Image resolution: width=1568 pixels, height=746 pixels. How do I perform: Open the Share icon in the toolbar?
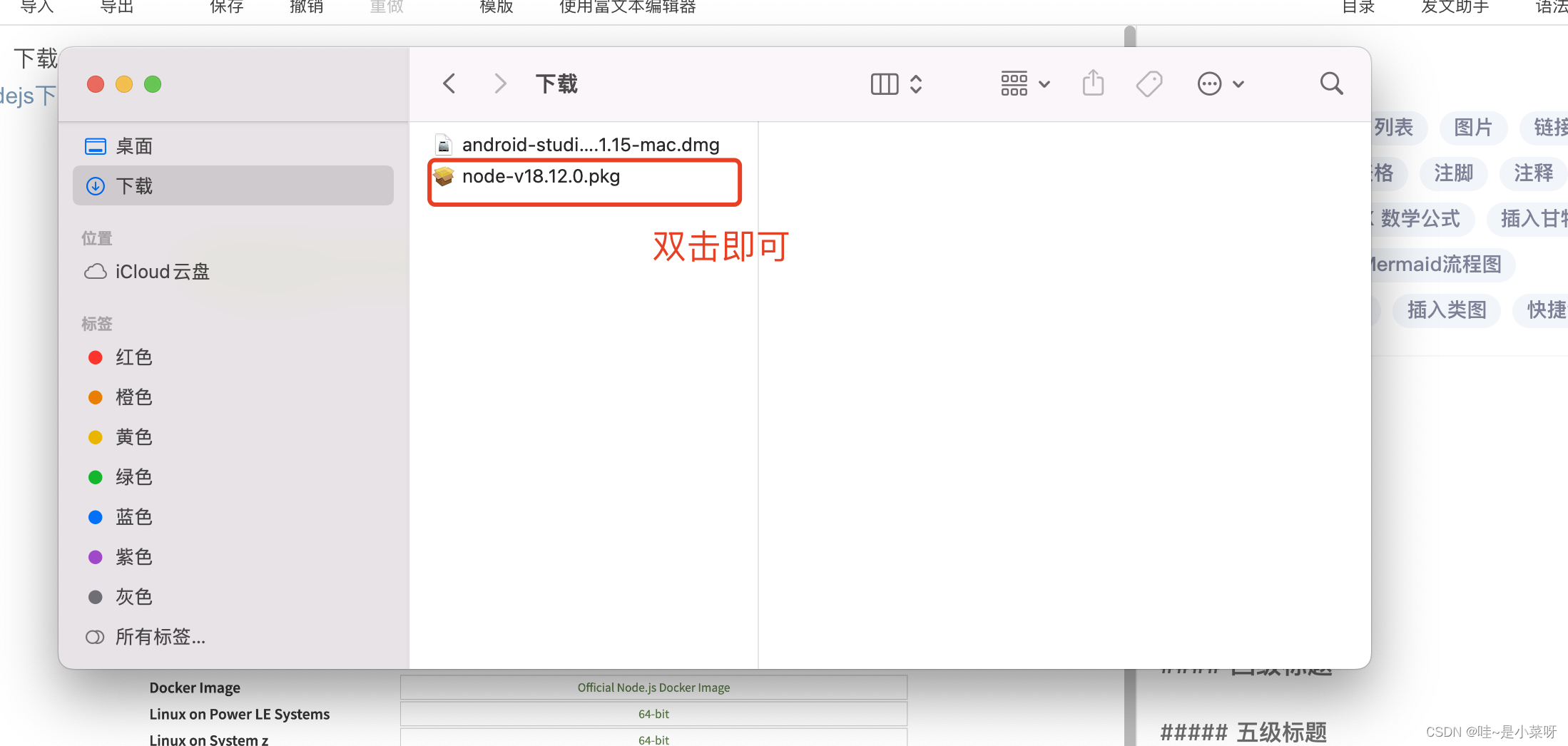(1093, 83)
